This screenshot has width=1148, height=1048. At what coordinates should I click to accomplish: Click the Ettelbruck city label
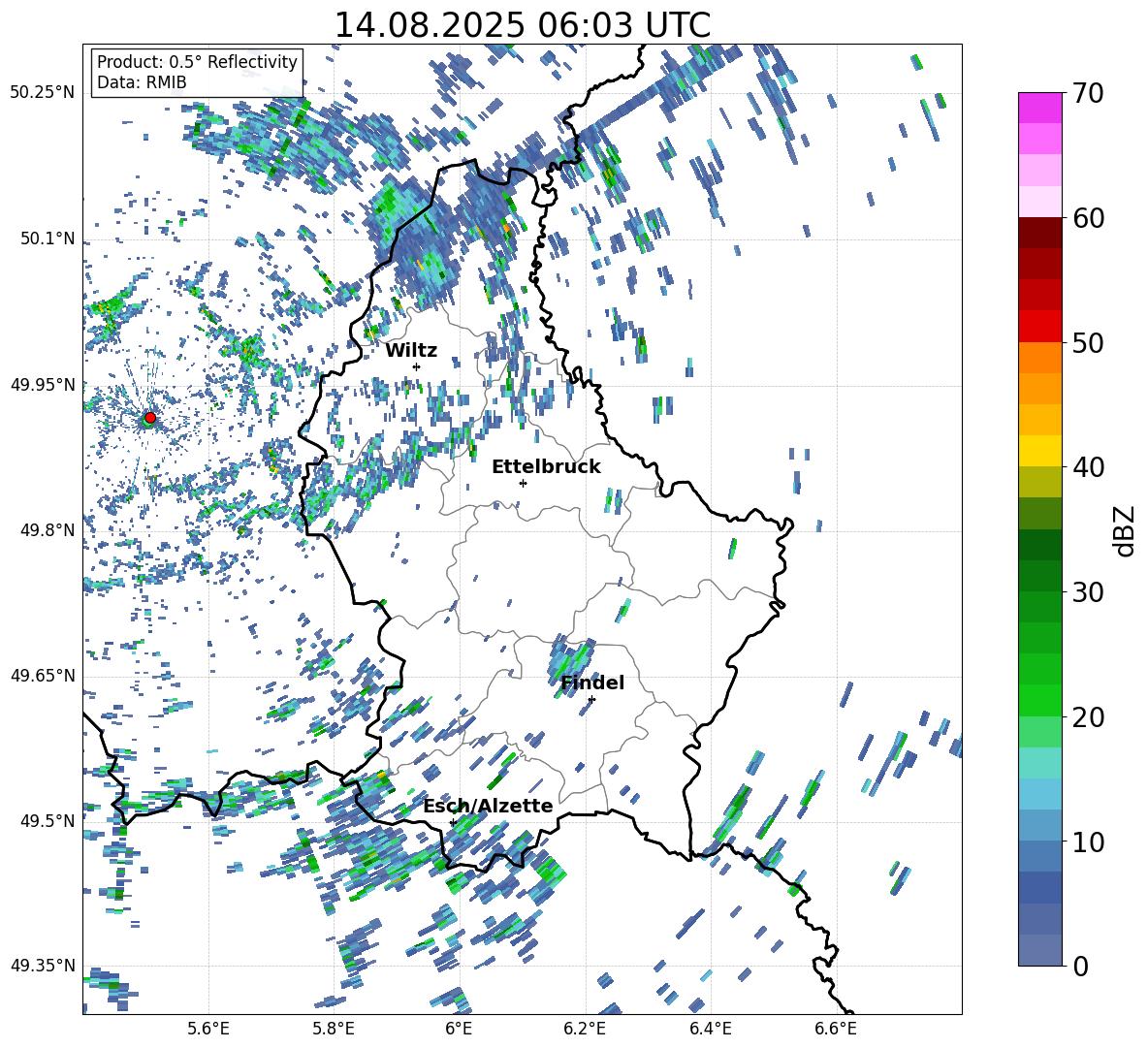(546, 466)
